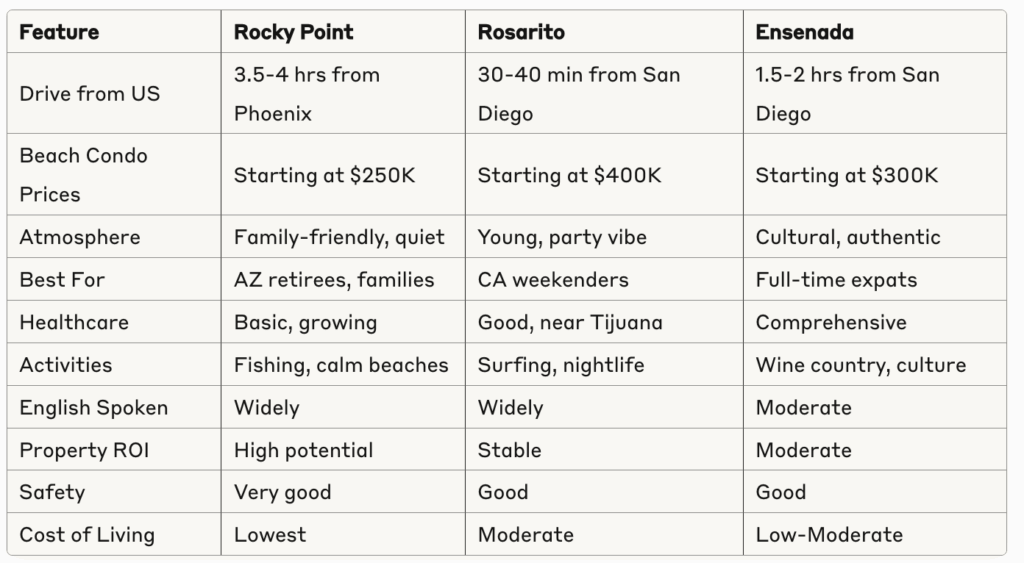Screen dimensions: 1024x563
Task: Click the Starting at $250K cell
Action: click(x=324, y=175)
